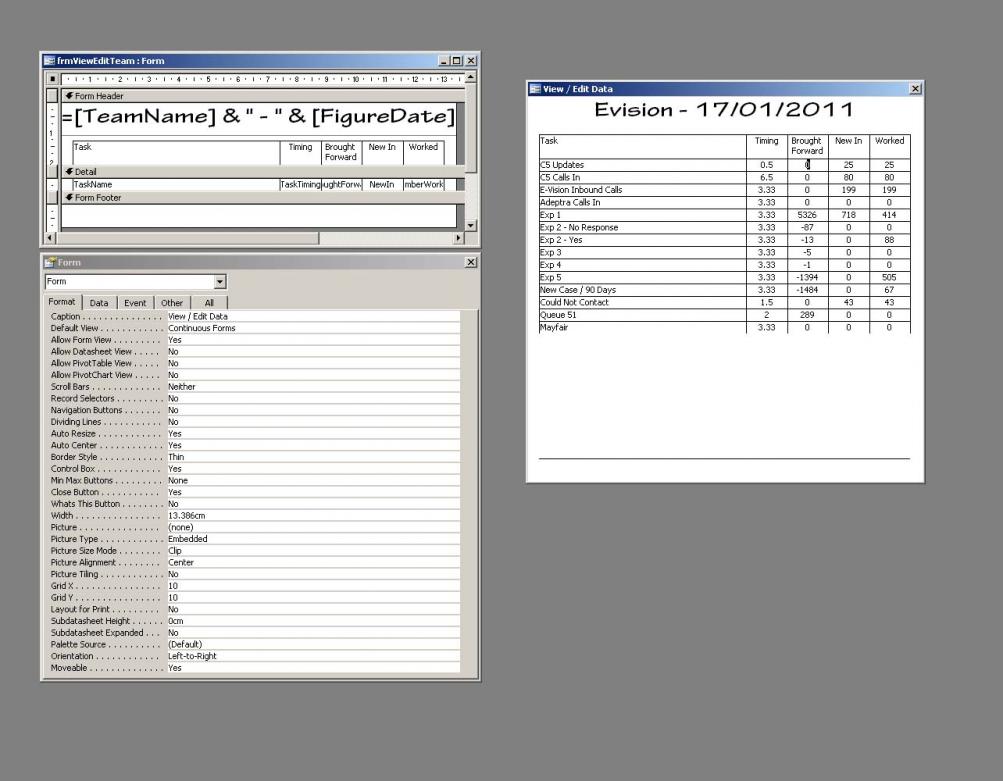
Task: Show the All properties tab
Action: 209,303
